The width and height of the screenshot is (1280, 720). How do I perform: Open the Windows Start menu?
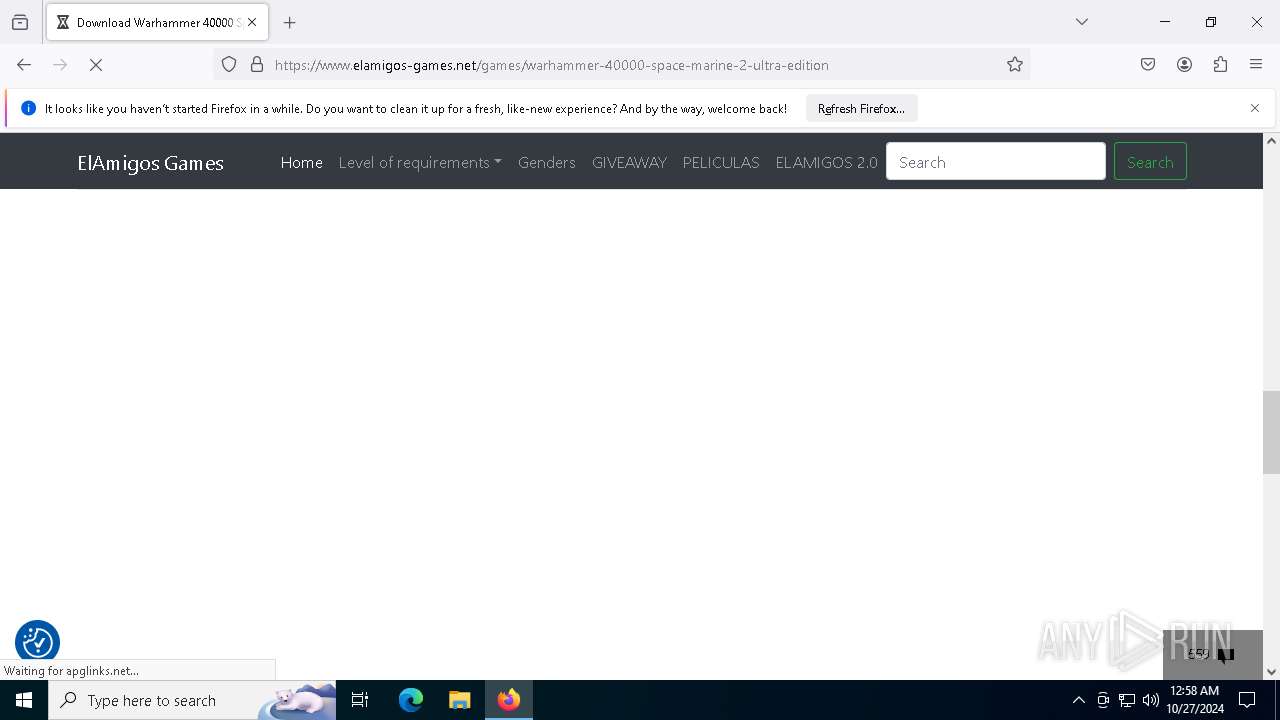click(x=24, y=700)
